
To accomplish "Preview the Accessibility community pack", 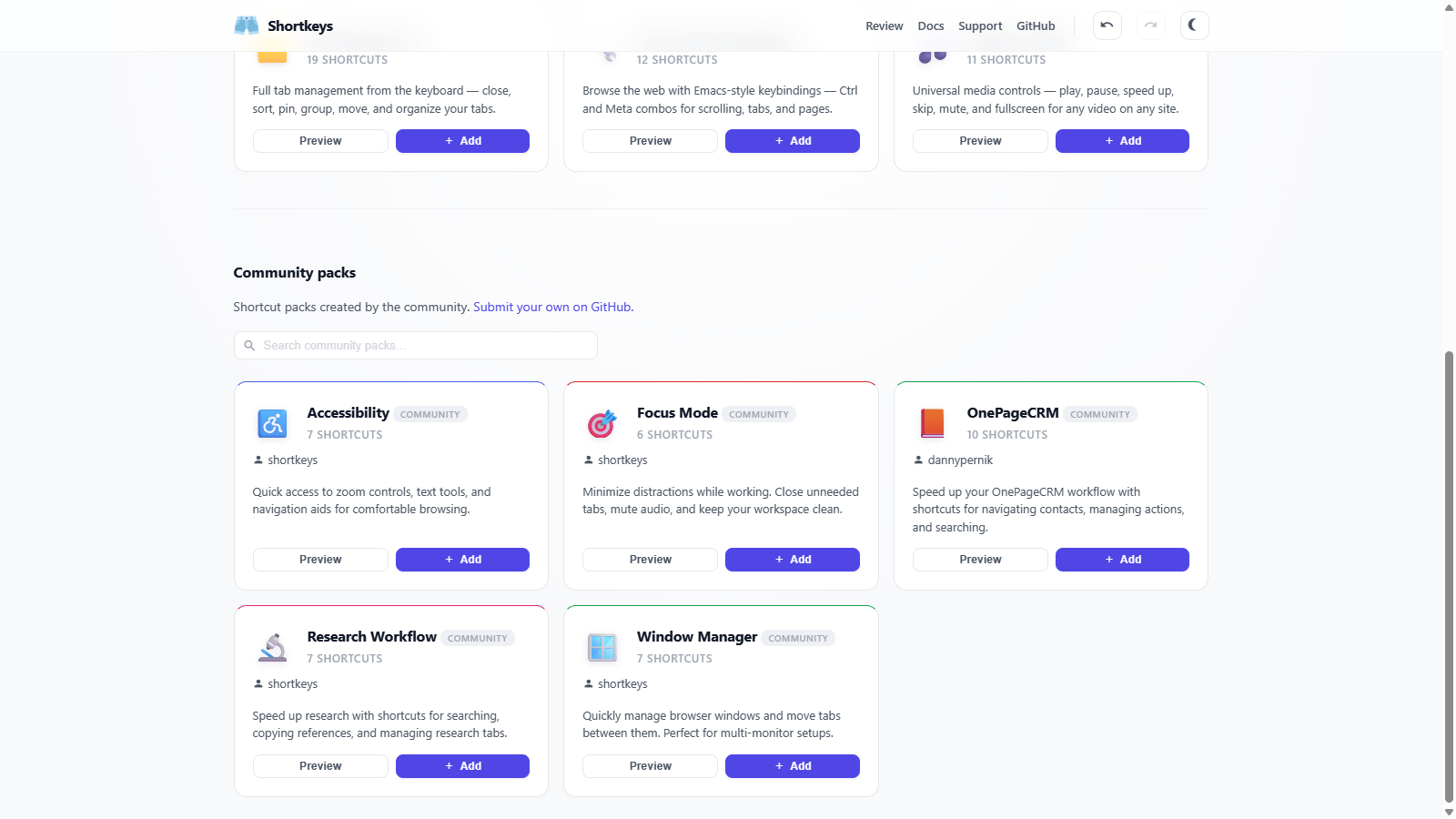I will tap(320, 560).
